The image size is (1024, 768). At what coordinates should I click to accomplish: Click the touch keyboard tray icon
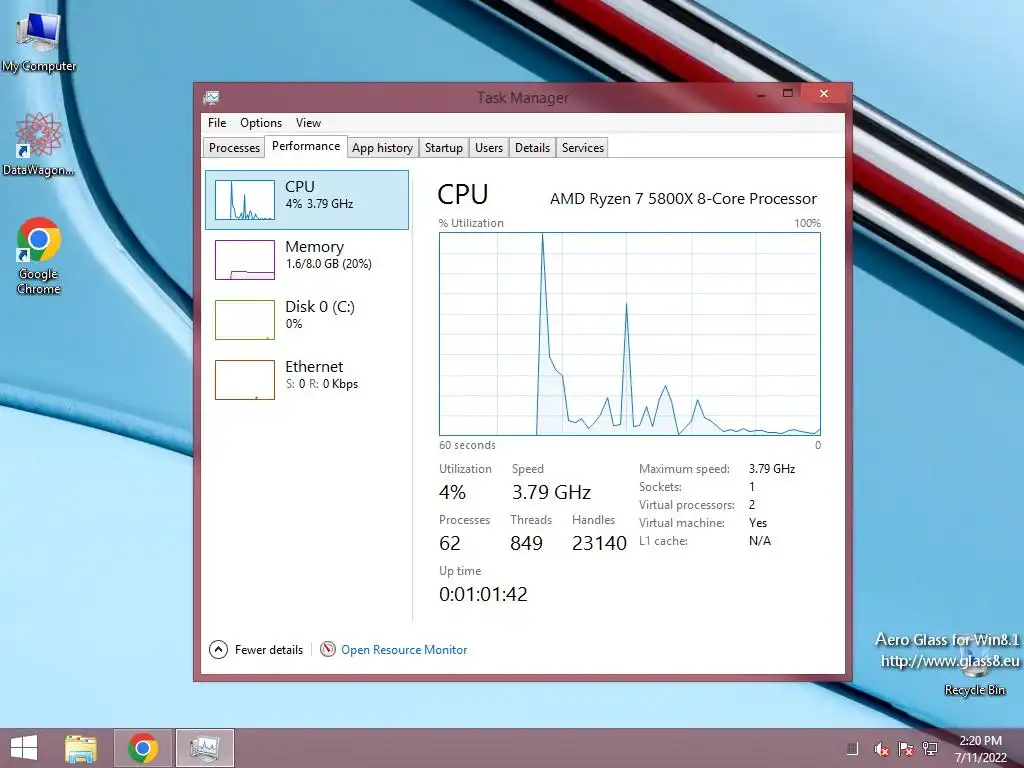pos(852,749)
